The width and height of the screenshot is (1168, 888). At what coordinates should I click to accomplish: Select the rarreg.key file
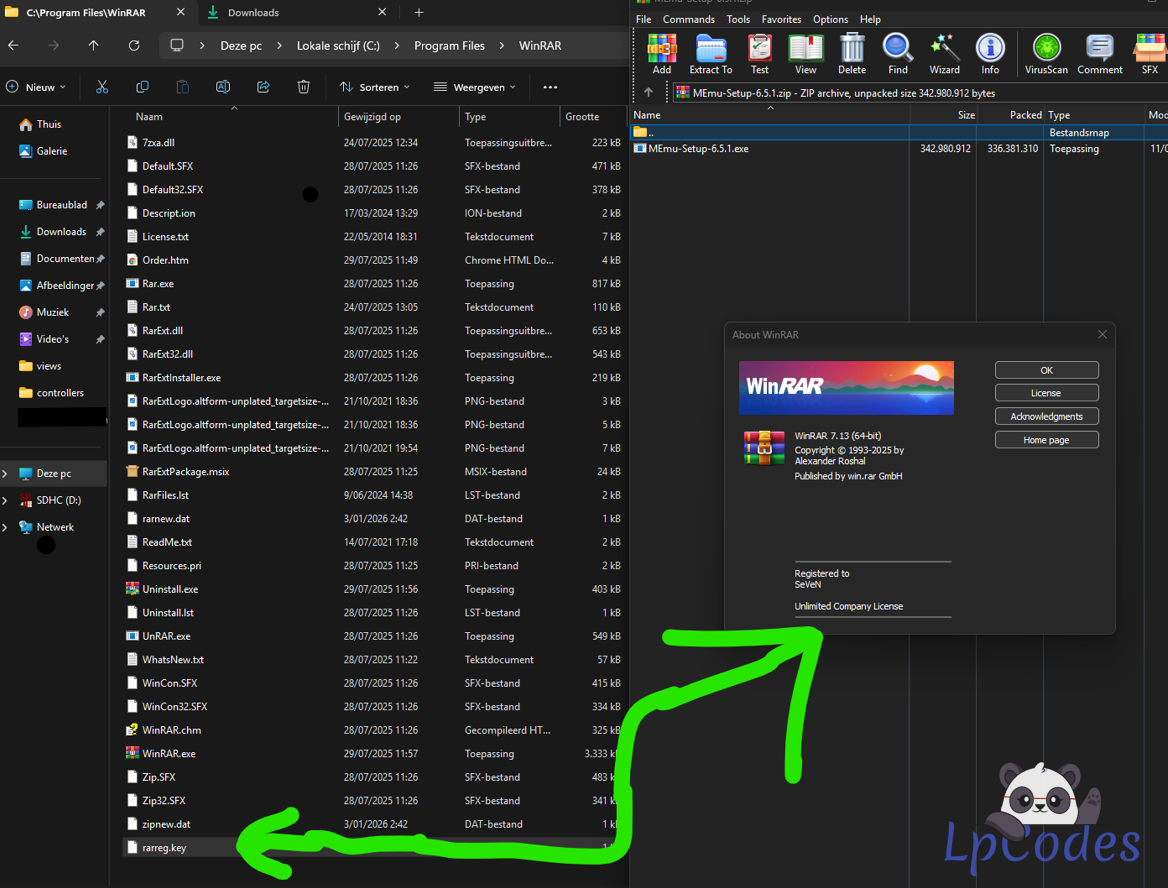click(164, 848)
